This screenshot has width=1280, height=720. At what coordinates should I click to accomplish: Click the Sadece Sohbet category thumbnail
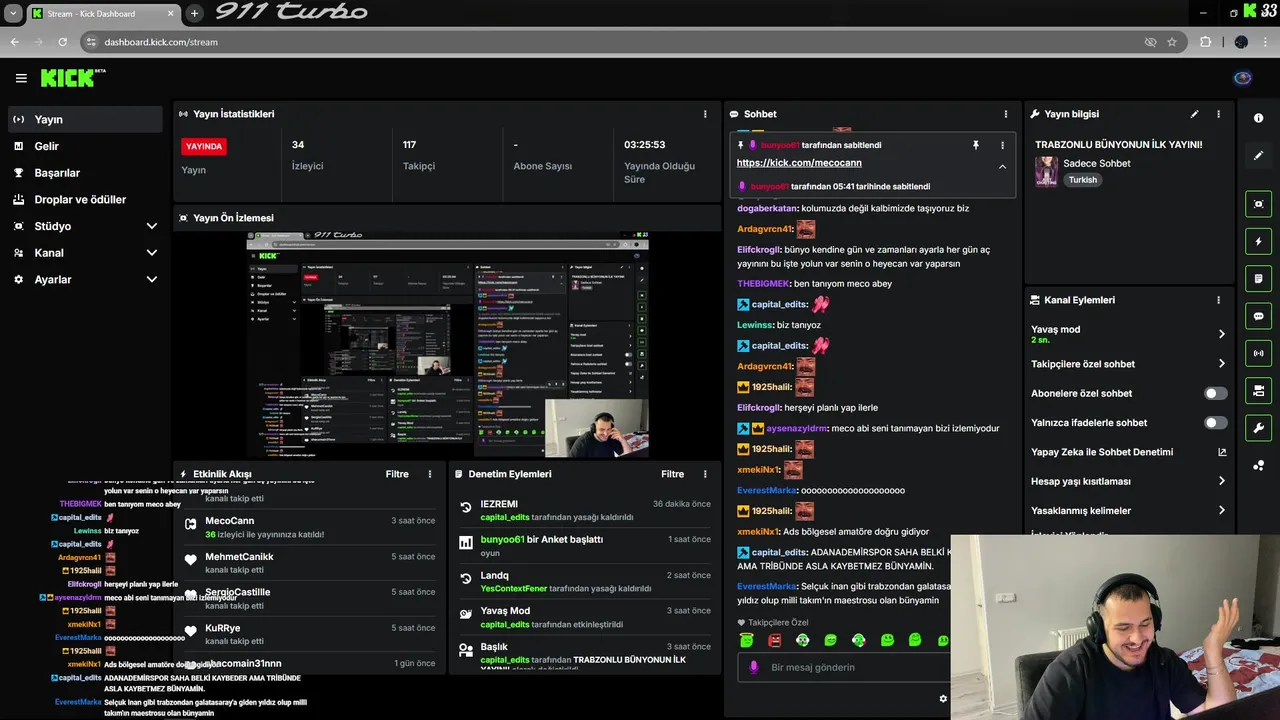click(x=1046, y=171)
